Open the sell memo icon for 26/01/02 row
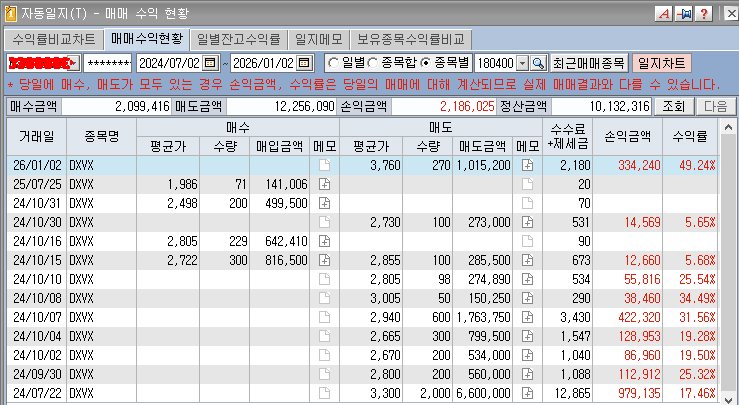739x405 pixels. (527, 165)
